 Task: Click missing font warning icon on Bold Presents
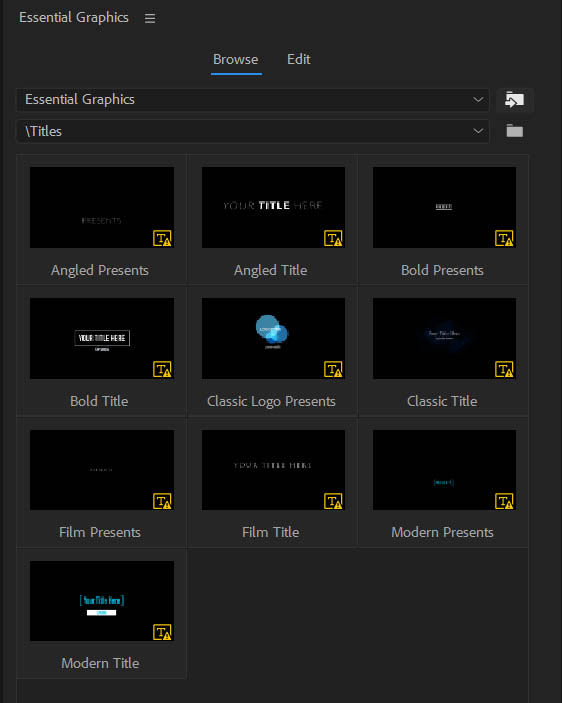504,238
